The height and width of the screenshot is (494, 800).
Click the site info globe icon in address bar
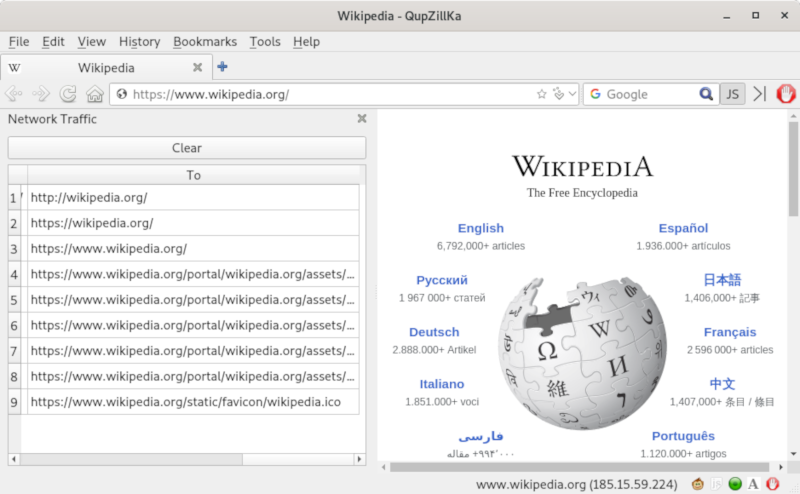tap(121, 94)
